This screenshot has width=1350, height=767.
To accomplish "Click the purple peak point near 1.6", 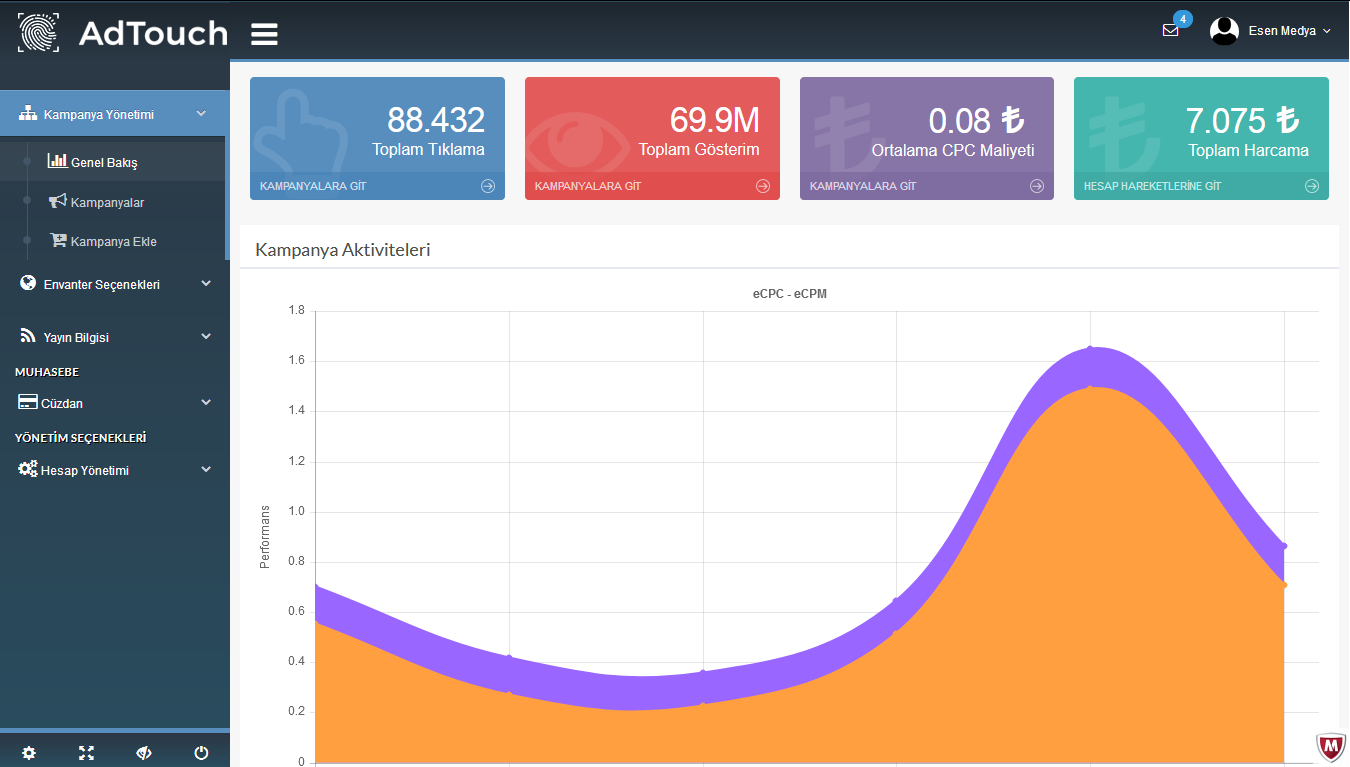I will (1090, 349).
